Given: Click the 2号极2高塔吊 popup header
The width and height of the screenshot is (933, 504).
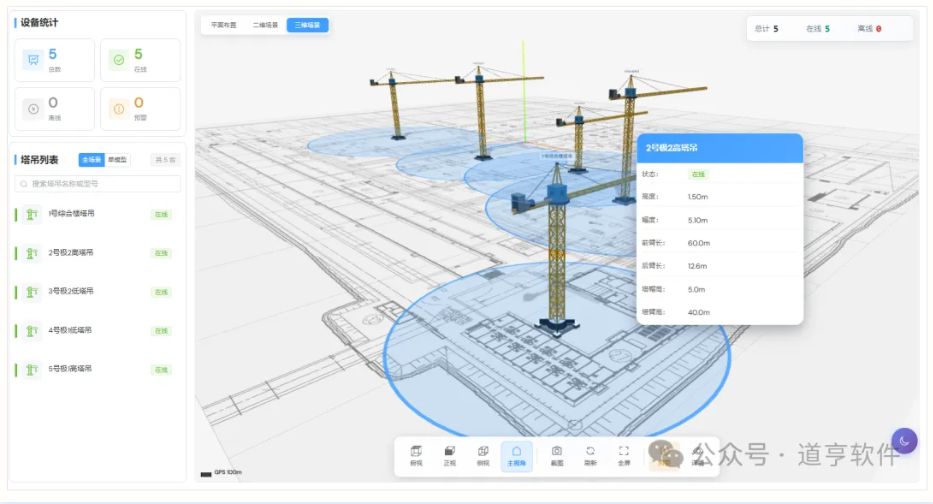Looking at the screenshot, I should [x=720, y=148].
